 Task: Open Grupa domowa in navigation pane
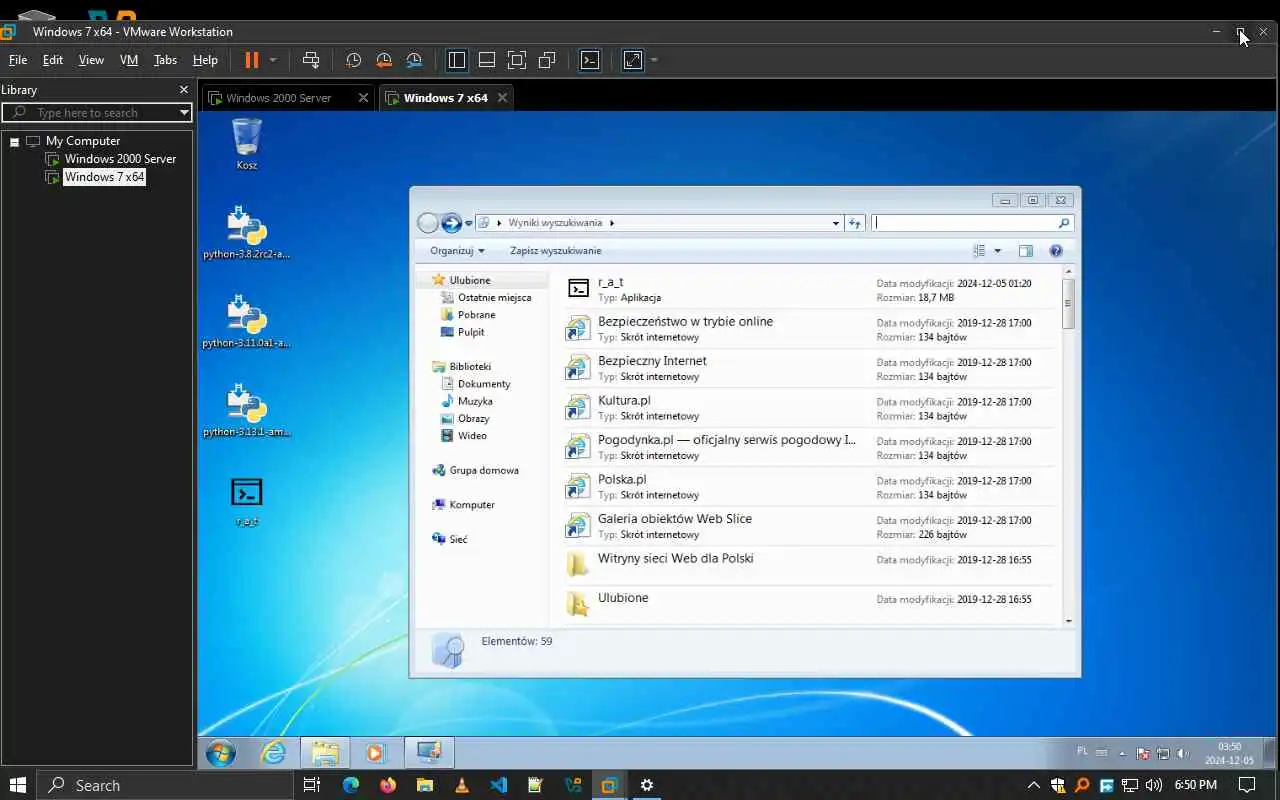(x=484, y=470)
